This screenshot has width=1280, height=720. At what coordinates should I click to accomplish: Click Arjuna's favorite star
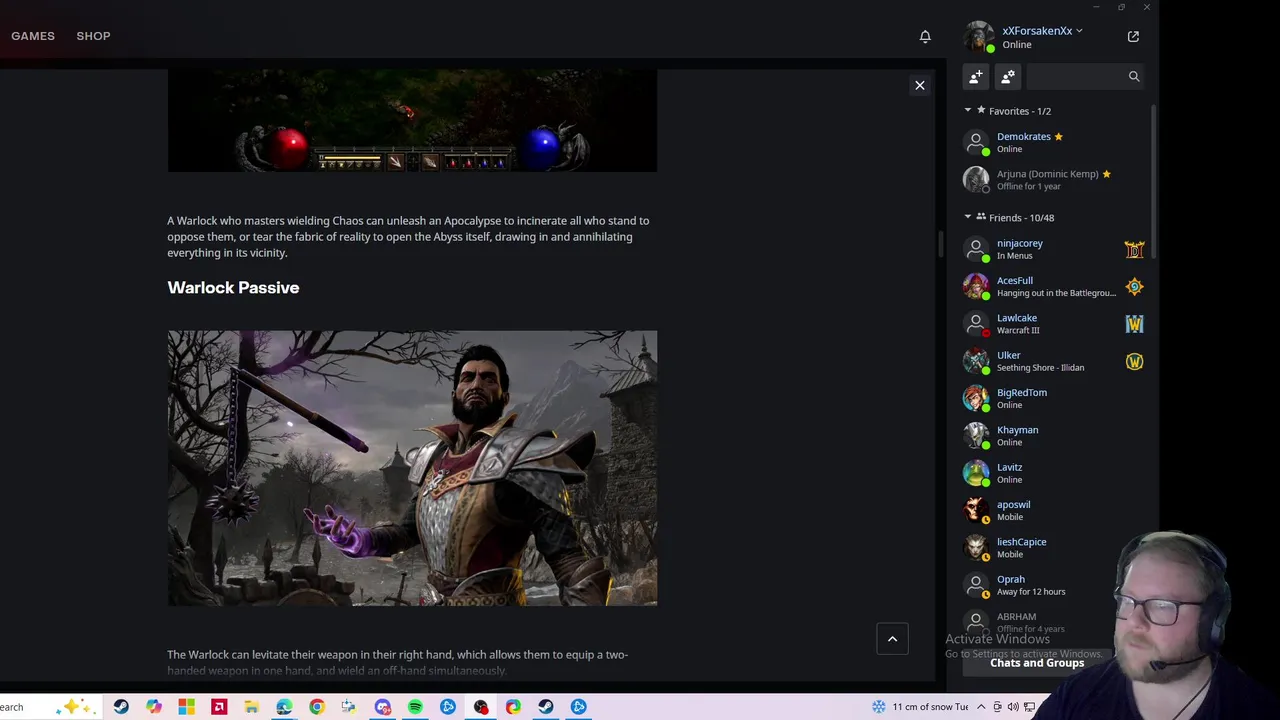(x=1106, y=174)
